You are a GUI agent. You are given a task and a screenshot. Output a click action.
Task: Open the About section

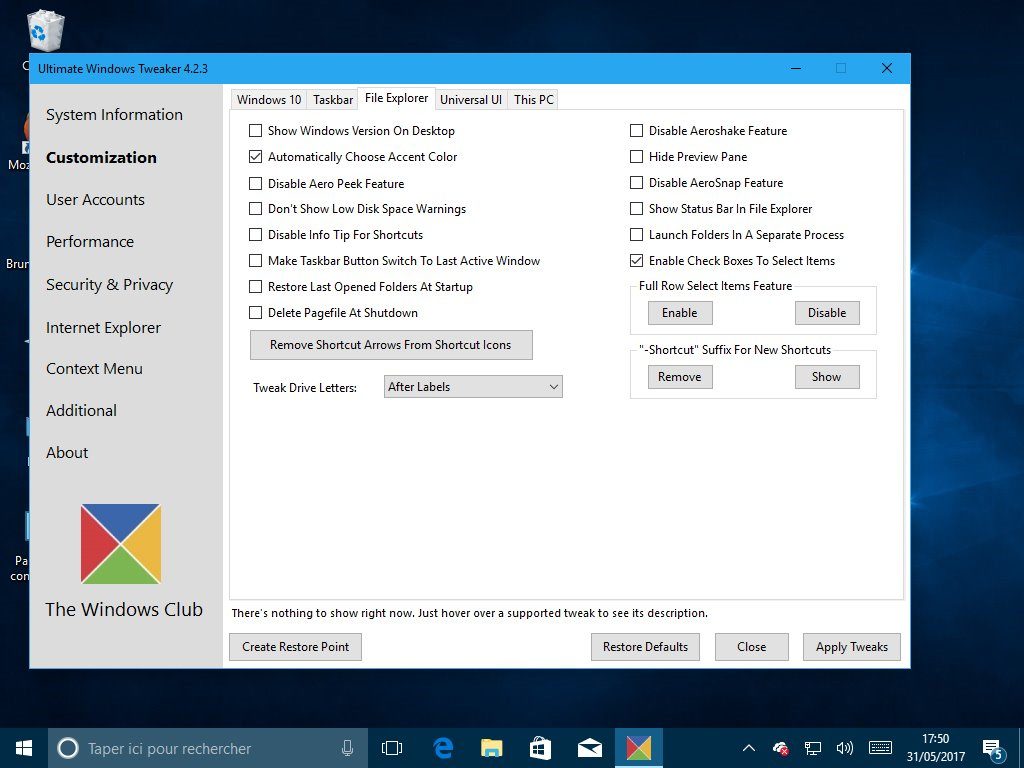click(67, 453)
